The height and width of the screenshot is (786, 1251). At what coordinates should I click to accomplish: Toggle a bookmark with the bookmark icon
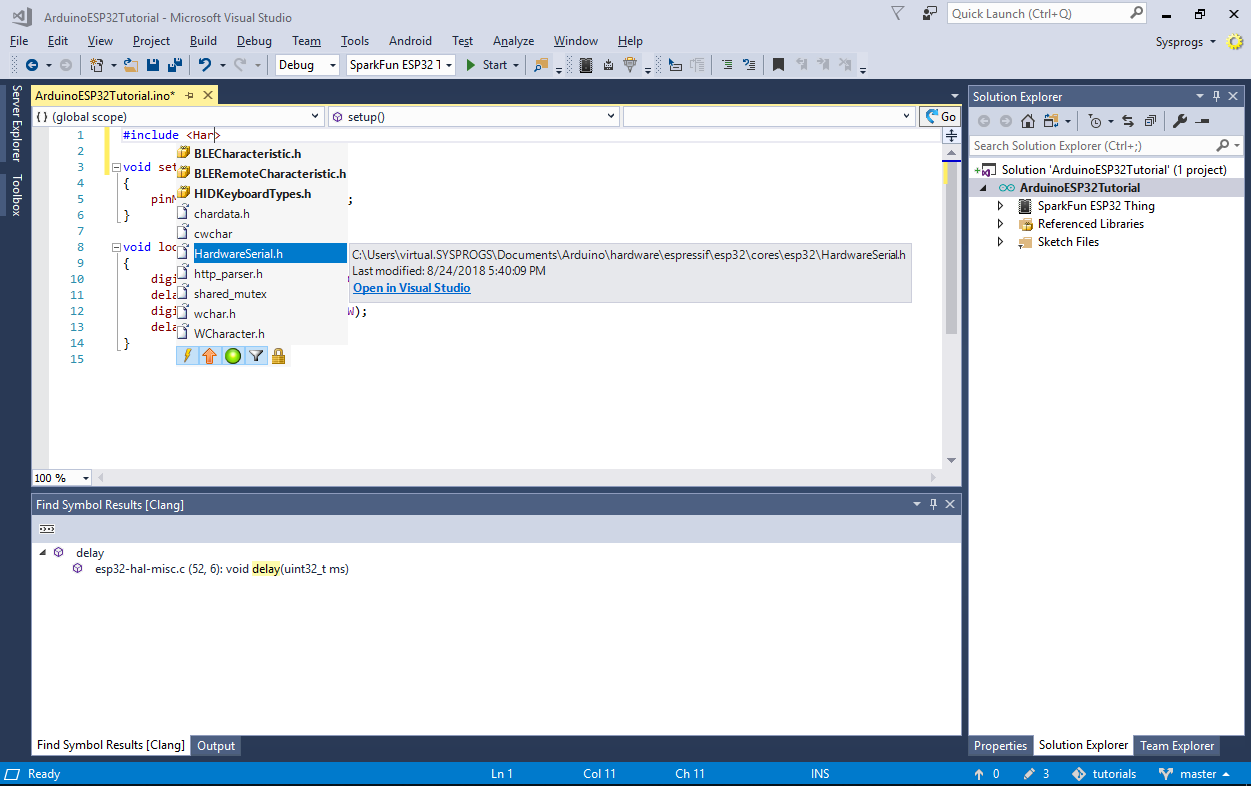click(778, 65)
